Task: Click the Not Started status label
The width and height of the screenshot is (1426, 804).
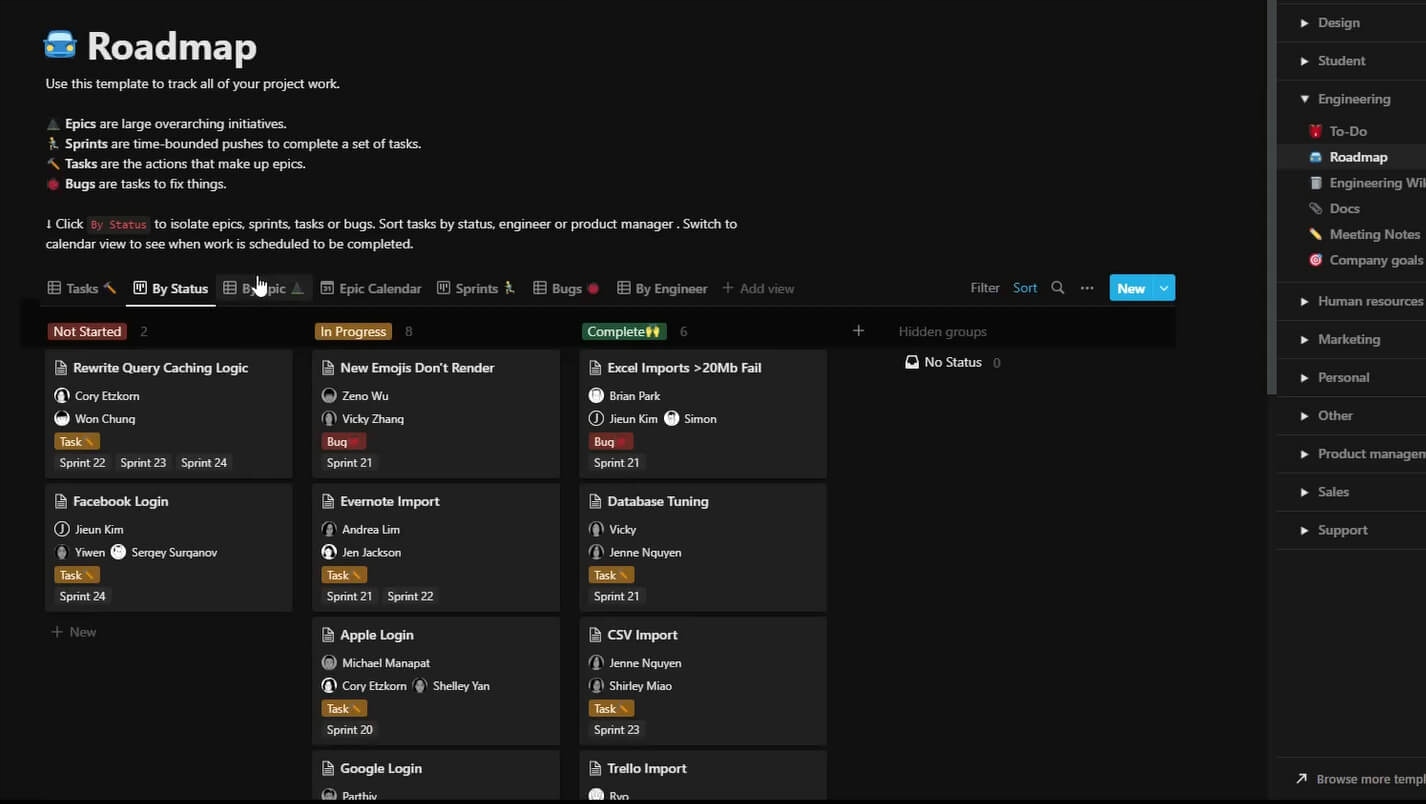Action: point(87,331)
